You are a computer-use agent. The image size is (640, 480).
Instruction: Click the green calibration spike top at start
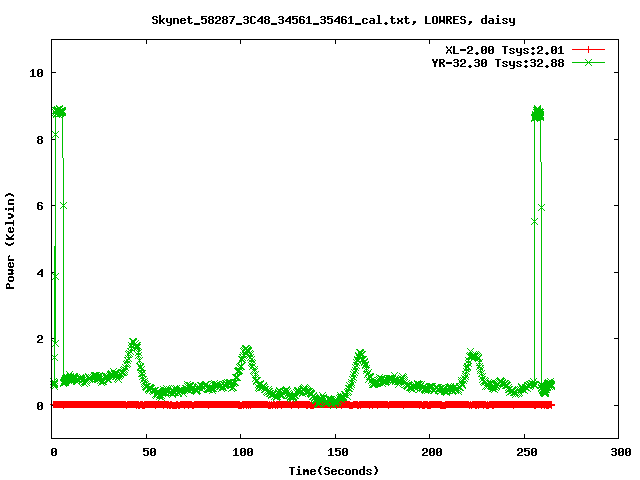tap(59, 111)
